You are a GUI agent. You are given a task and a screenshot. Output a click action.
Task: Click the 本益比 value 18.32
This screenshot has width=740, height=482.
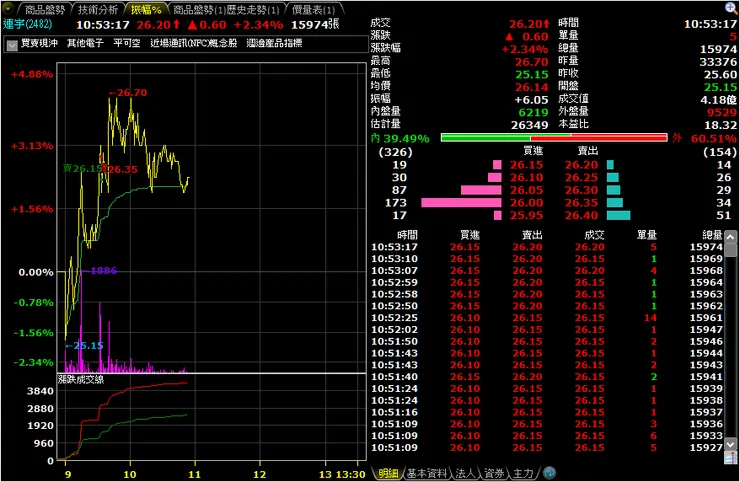coord(720,125)
